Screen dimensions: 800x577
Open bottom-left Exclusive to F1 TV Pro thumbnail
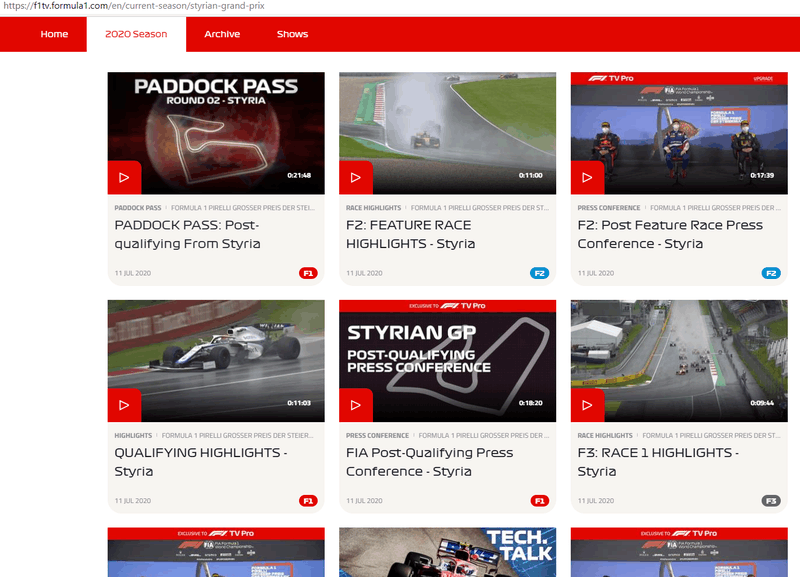click(x=216, y=552)
